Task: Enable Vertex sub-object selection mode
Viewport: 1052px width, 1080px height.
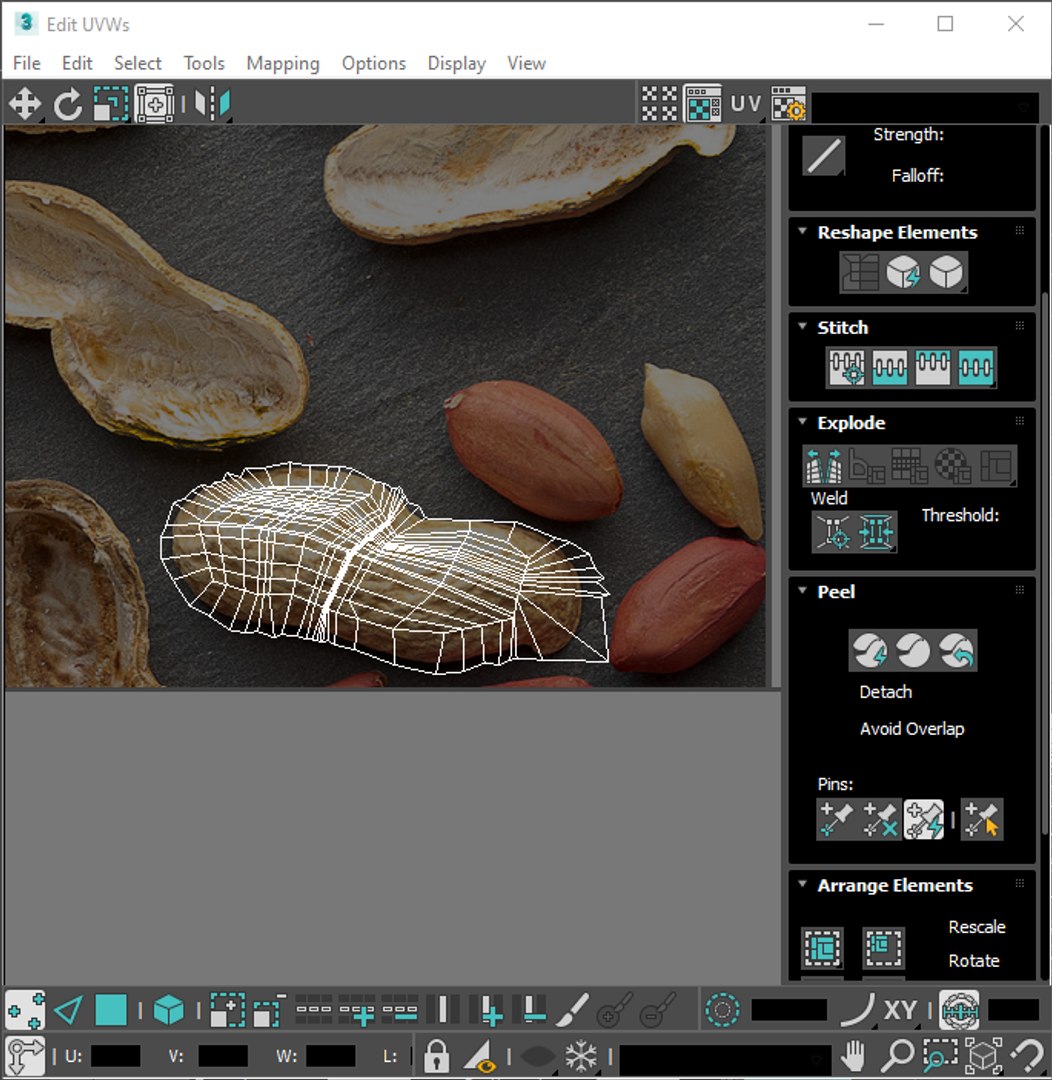Action: click(25, 1011)
